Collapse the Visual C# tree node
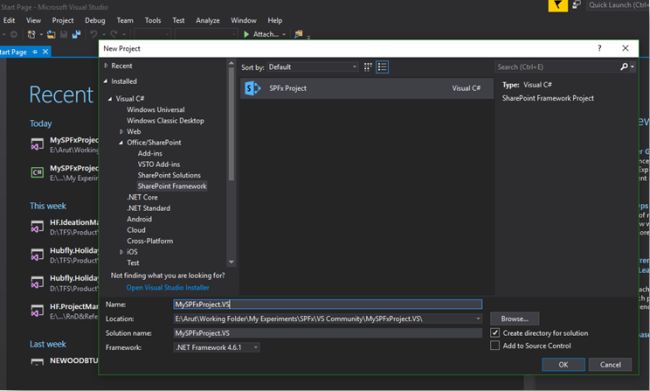The width and height of the screenshot is (650, 391). coord(110,99)
